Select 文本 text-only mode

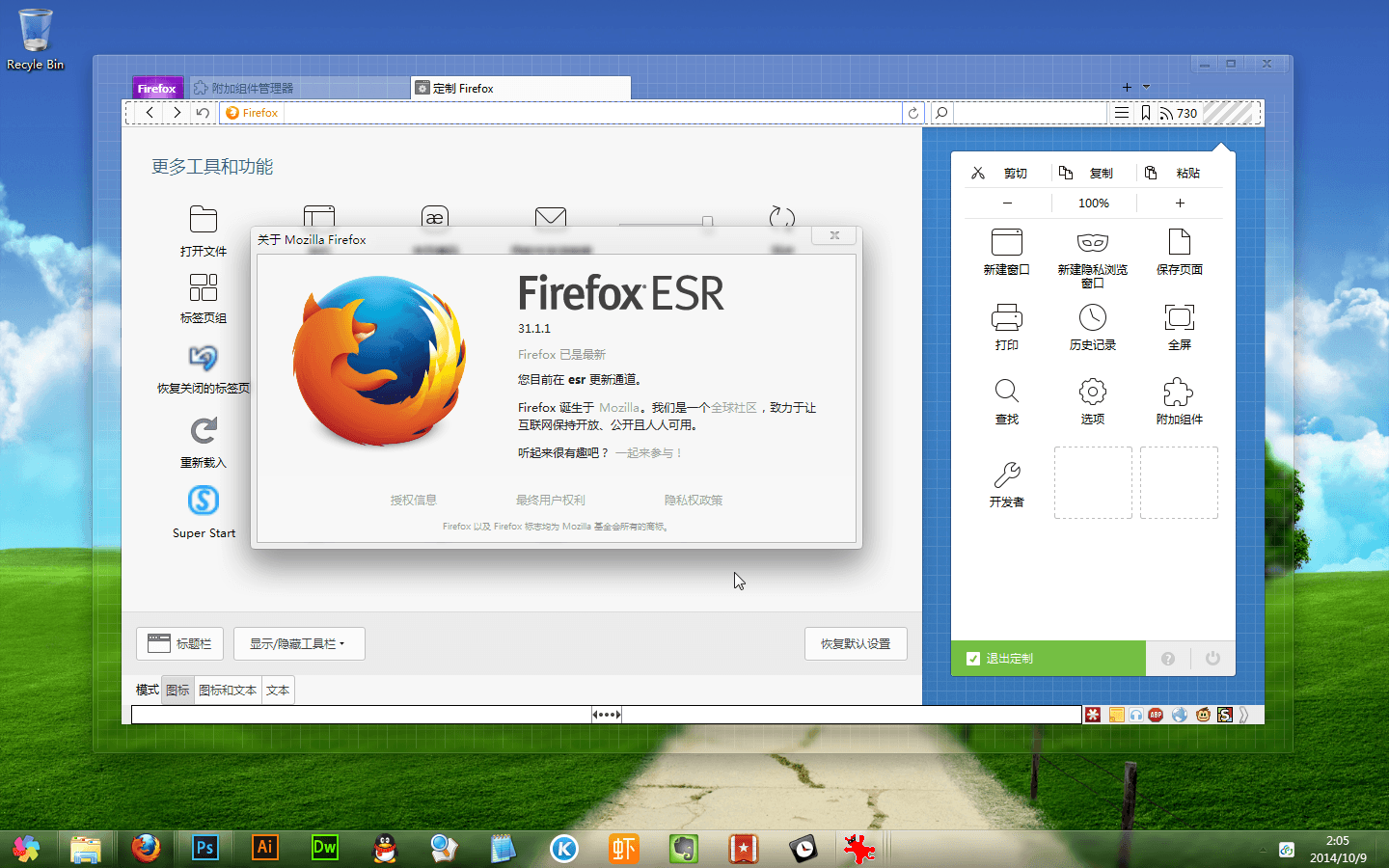pos(278,690)
